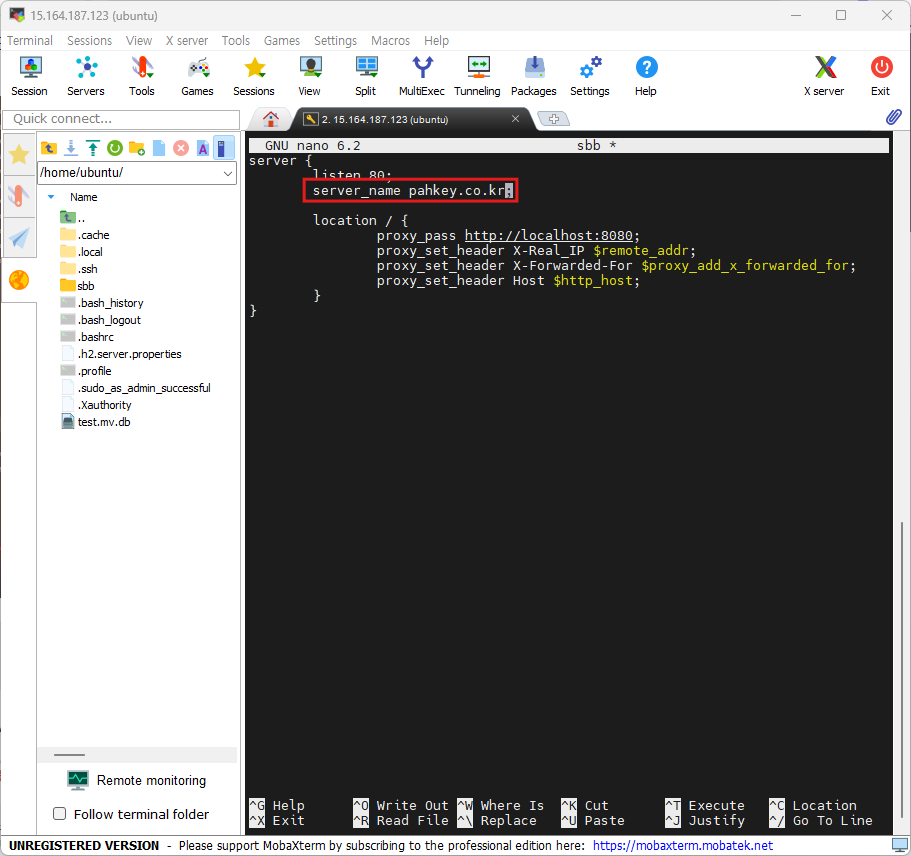Start the X server icon
This screenshot has height=856, width=911.
coord(824,76)
